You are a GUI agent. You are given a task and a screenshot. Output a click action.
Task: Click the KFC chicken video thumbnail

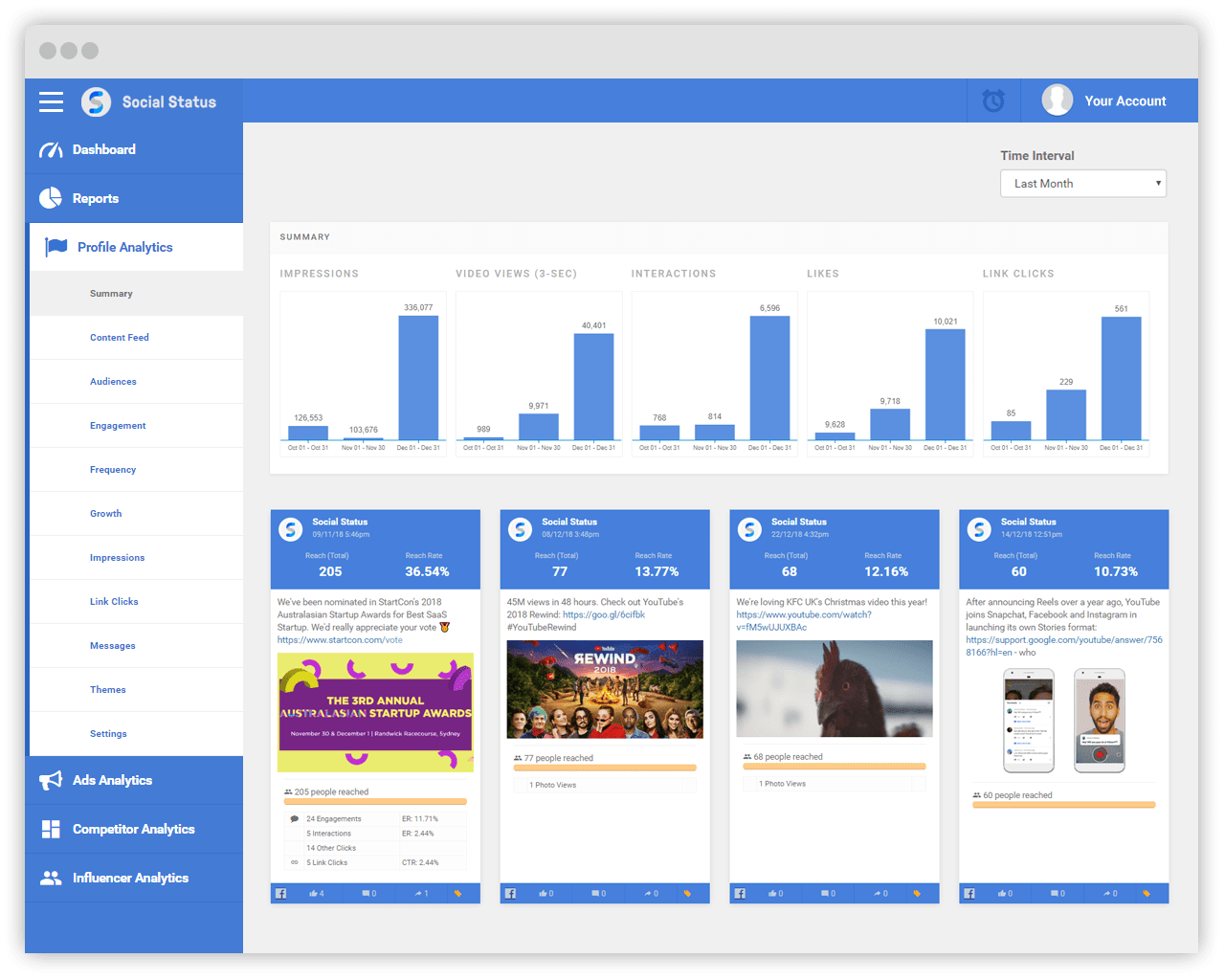coord(835,689)
